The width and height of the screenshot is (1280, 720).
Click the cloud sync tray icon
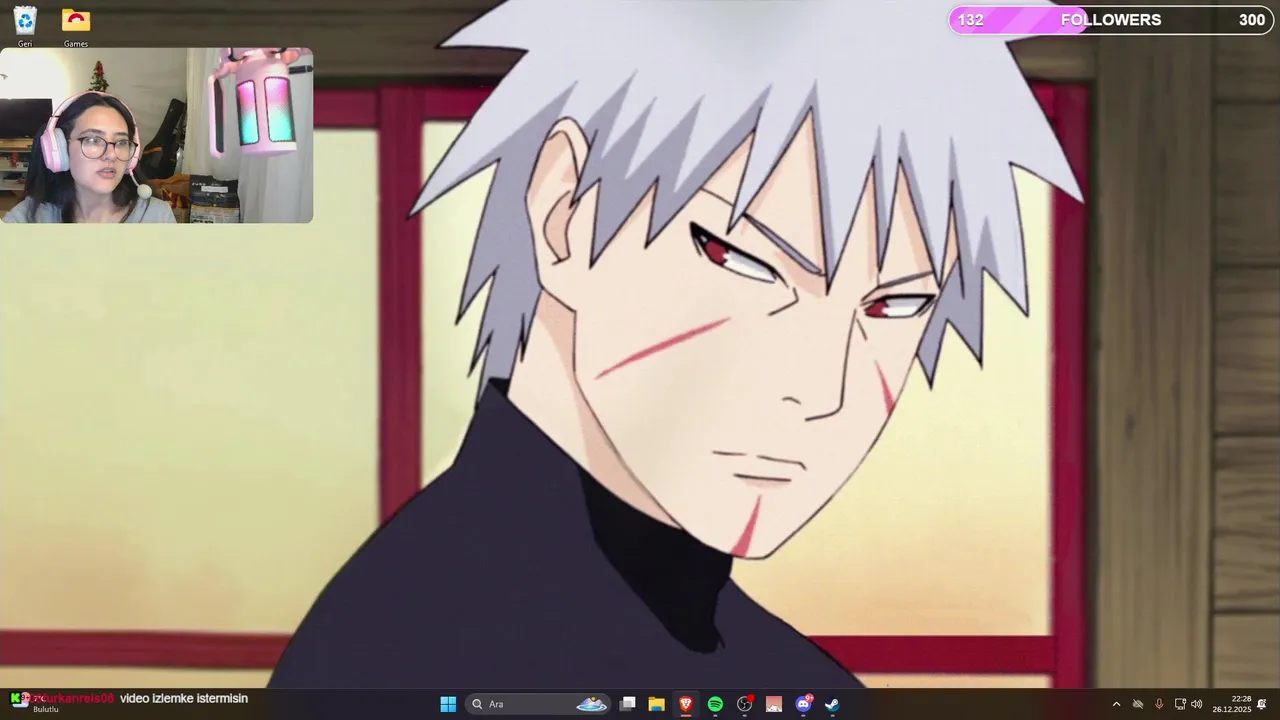pos(1137,704)
